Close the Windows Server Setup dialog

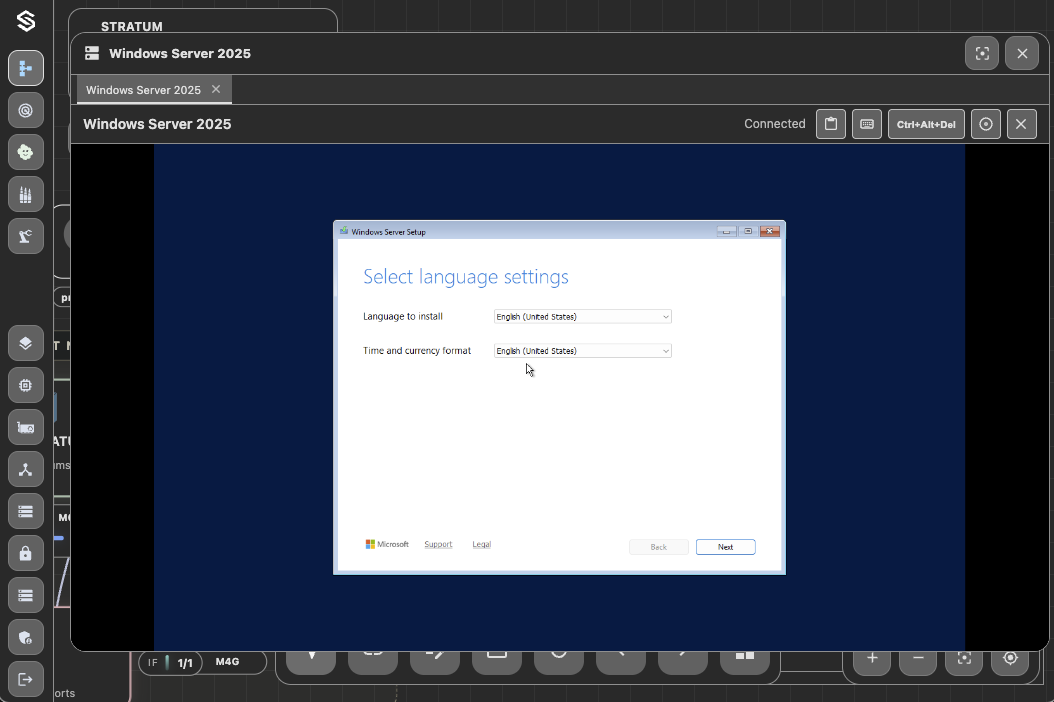[770, 231]
